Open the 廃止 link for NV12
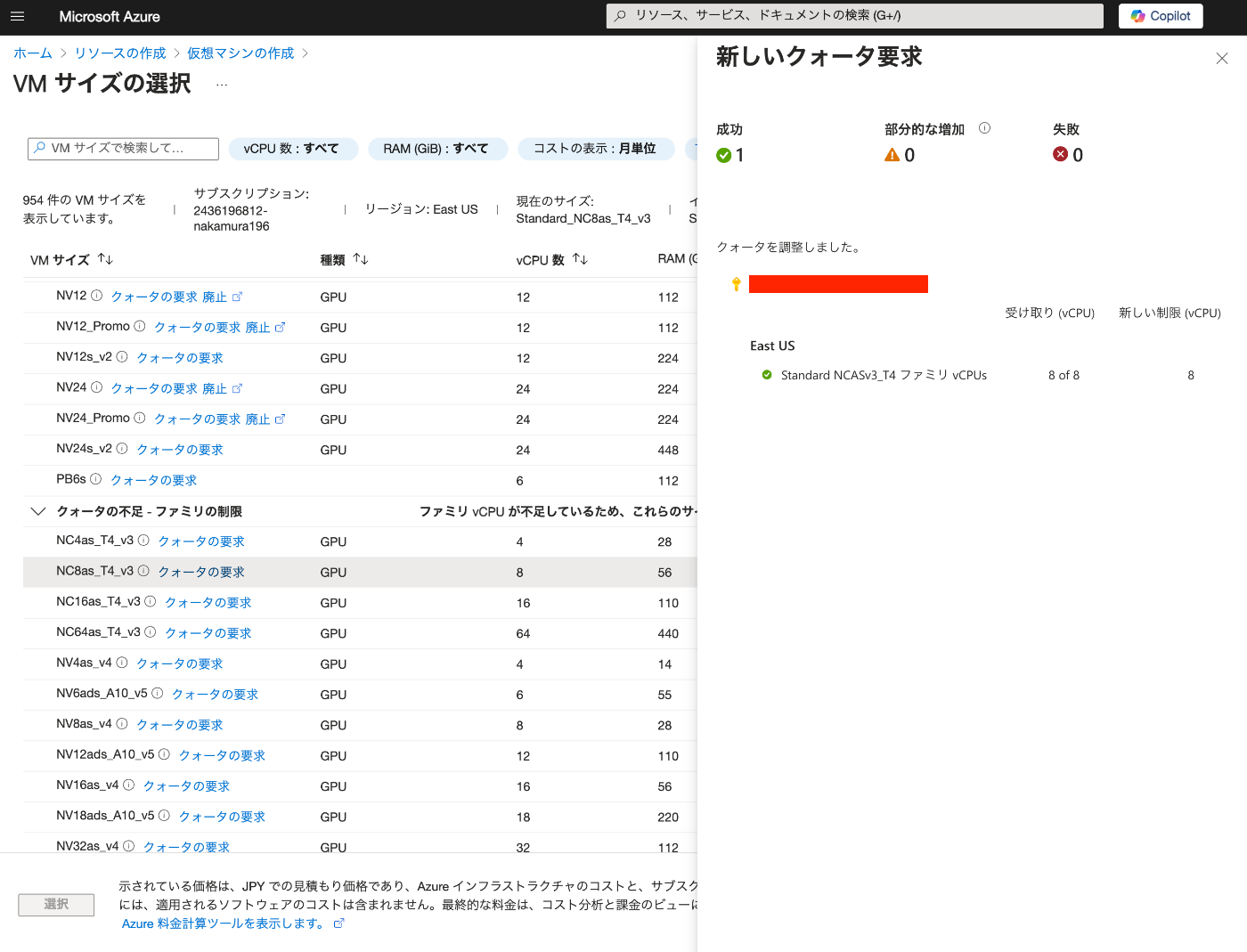 tap(223, 297)
